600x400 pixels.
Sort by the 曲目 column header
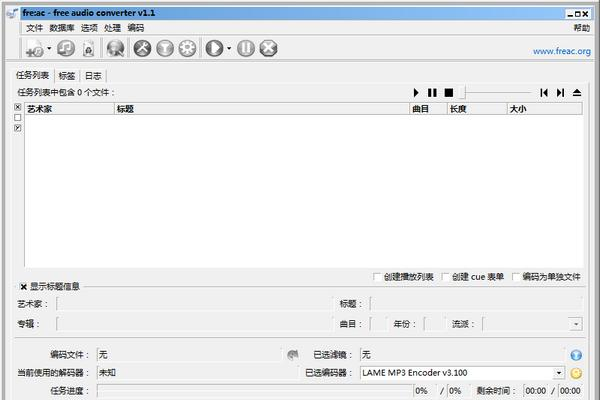[x=429, y=109]
